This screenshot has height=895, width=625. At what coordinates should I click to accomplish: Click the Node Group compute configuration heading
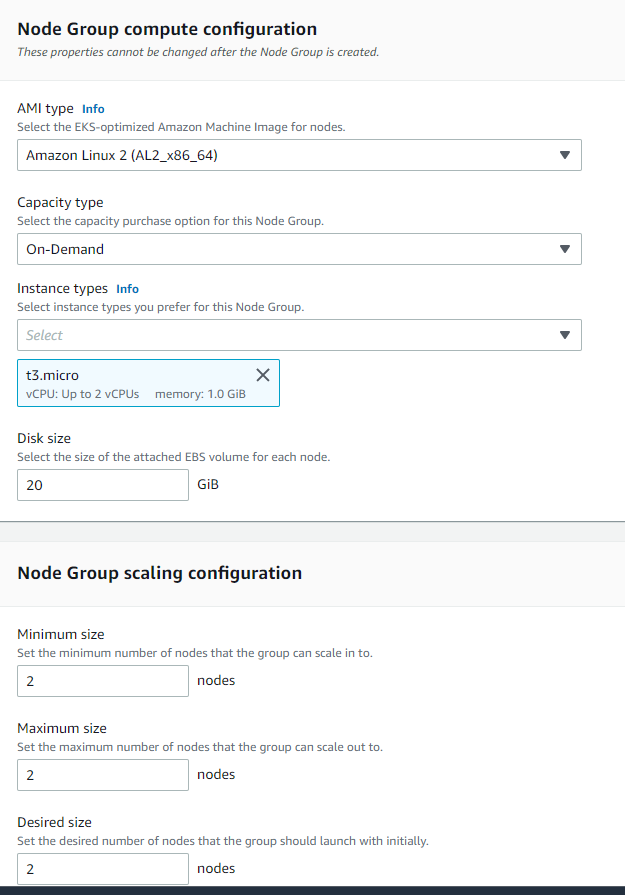[167, 29]
